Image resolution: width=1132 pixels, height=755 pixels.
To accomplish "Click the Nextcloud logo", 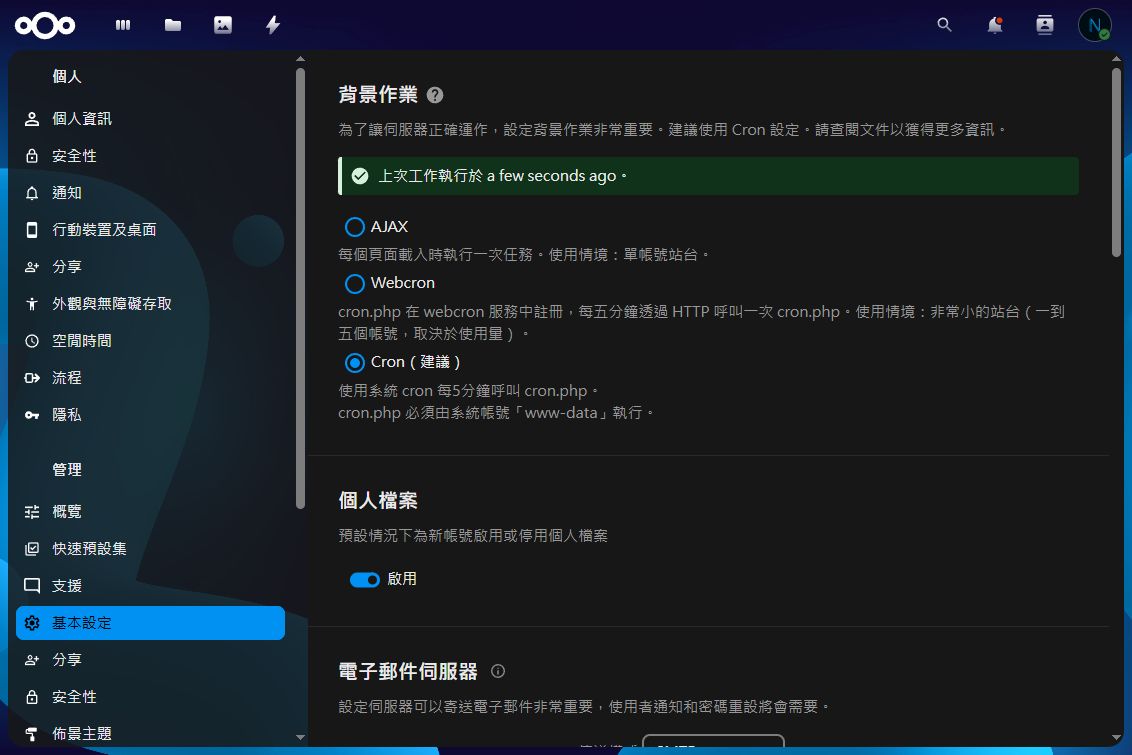I will tap(45, 25).
